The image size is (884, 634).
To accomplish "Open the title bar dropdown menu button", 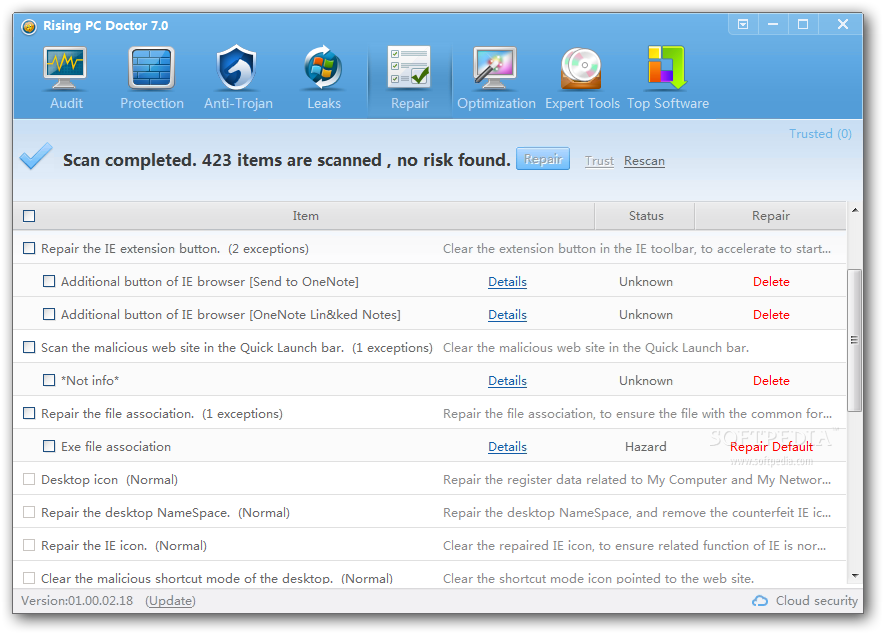I will click(x=743, y=24).
